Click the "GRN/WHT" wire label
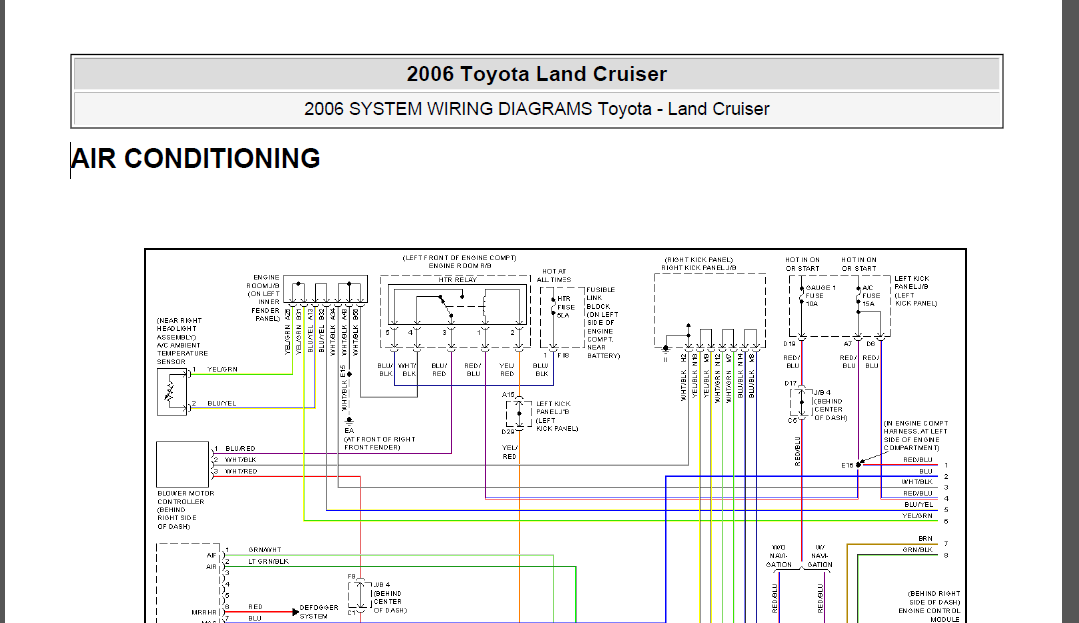 [265, 550]
